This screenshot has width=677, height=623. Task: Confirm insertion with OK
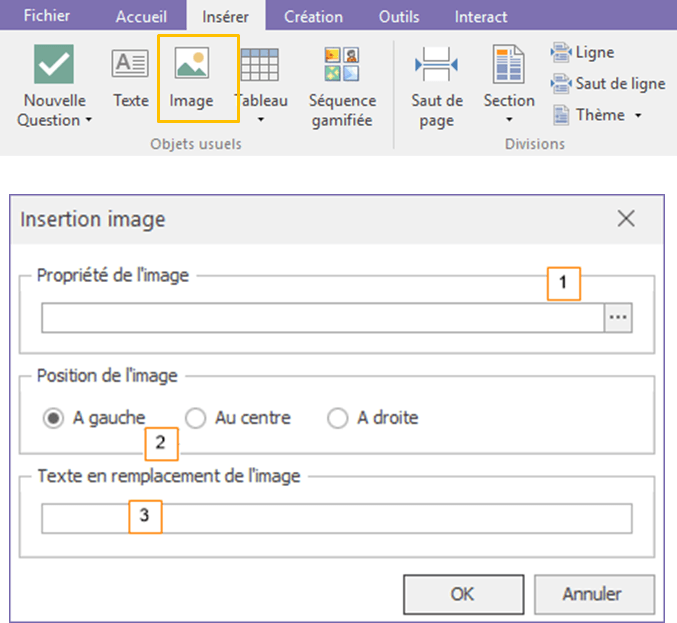464,594
